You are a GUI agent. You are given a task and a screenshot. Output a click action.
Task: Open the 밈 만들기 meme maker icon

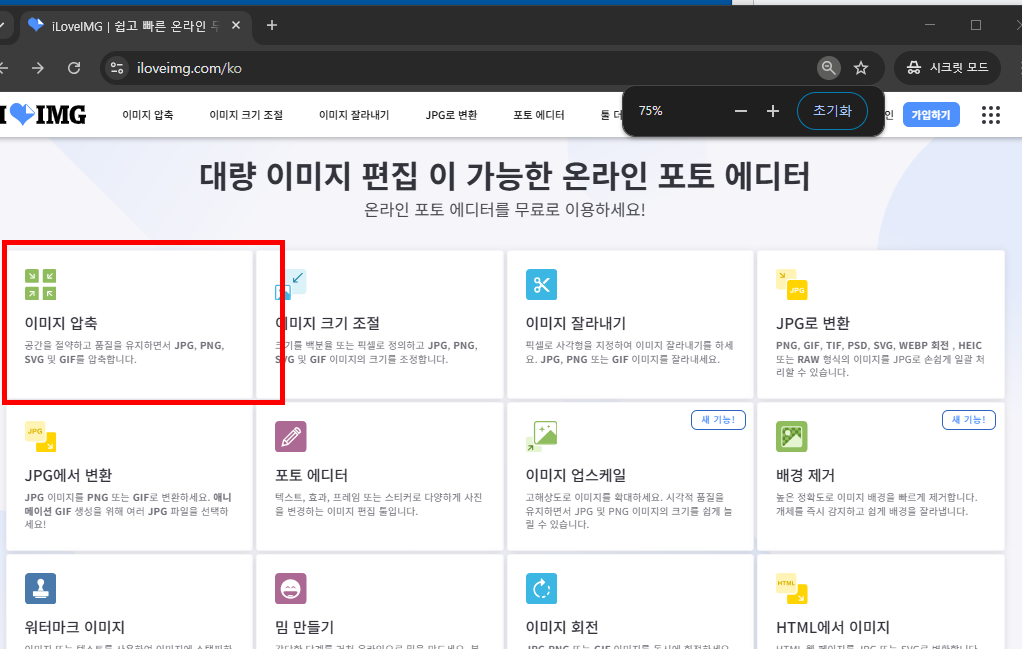[290, 588]
